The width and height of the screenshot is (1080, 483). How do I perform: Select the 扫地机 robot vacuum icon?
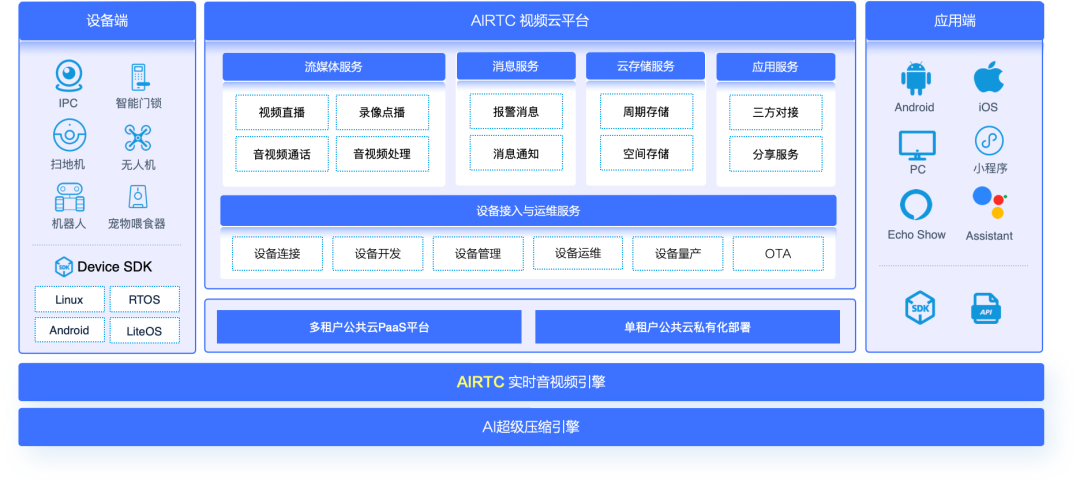click(70, 136)
